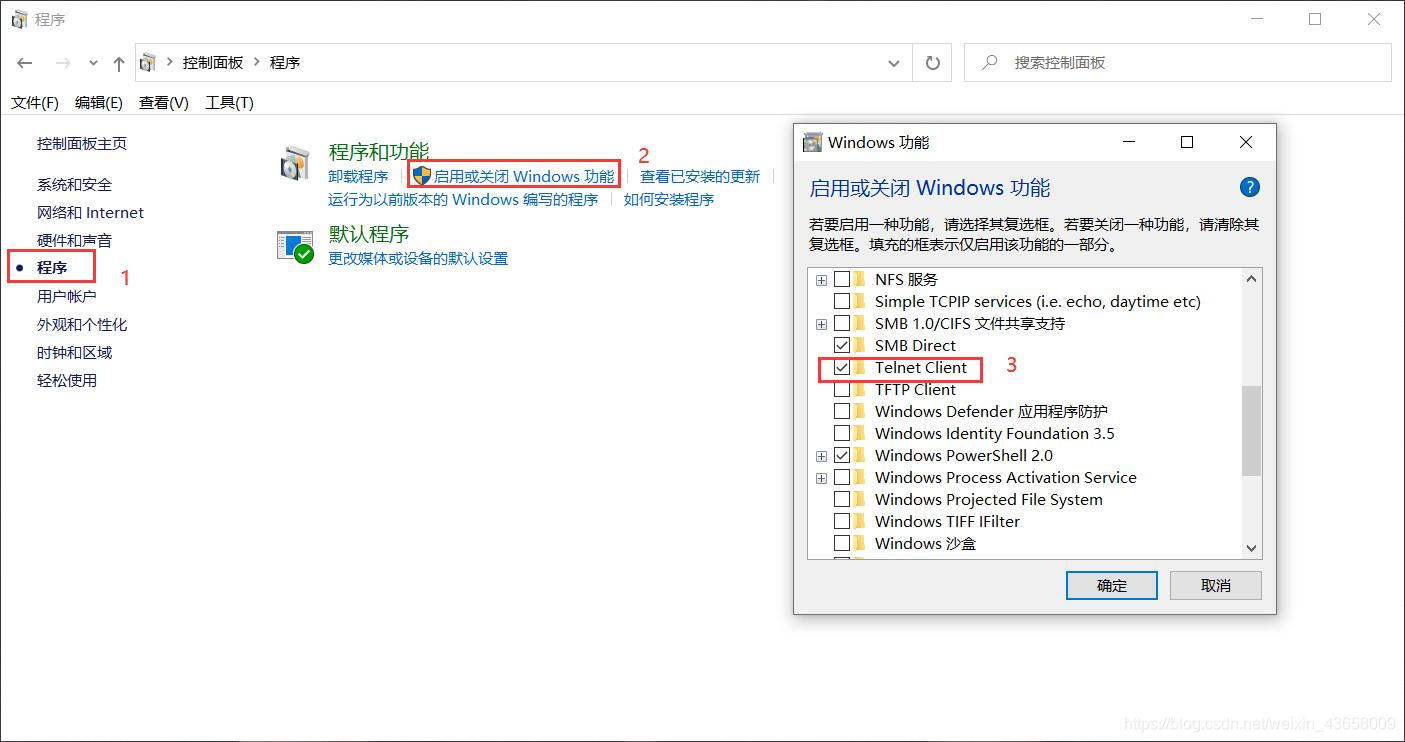The width and height of the screenshot is (1405, 742).
Task: Open 外观和个性化 category
Action: 82,325
